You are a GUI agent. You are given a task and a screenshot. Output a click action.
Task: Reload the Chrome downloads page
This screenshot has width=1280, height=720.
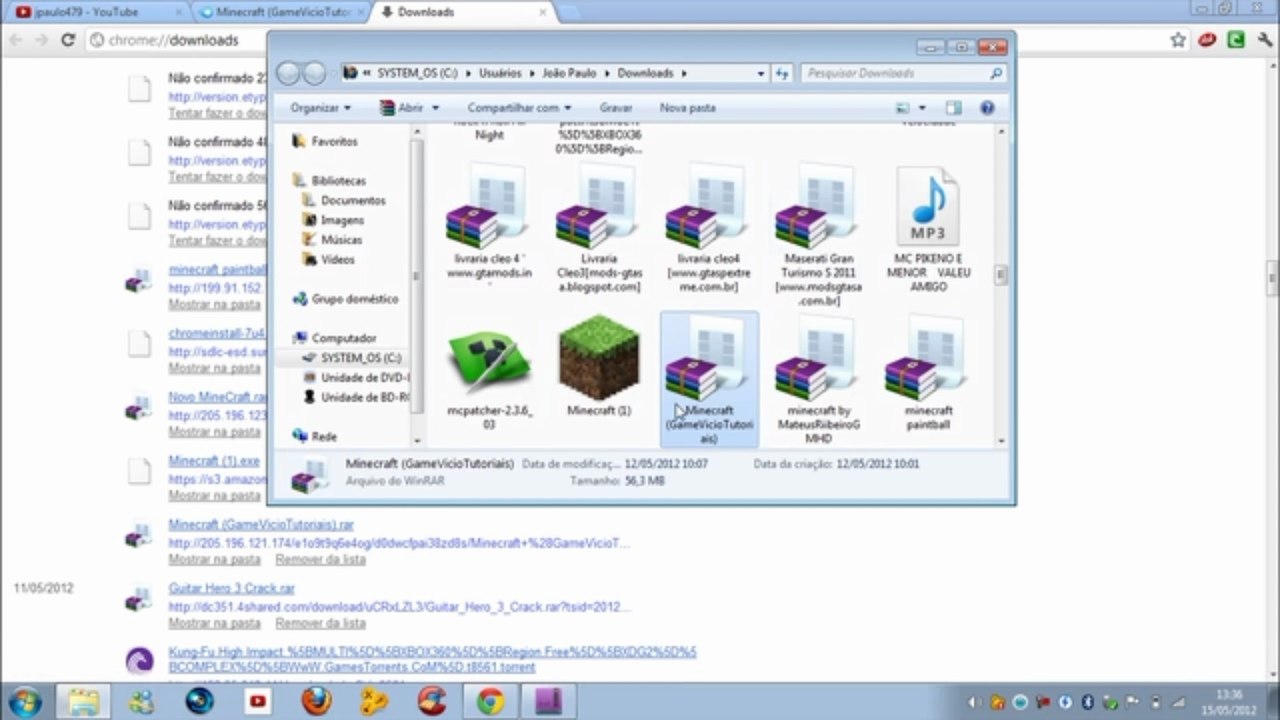pos(68,40)
